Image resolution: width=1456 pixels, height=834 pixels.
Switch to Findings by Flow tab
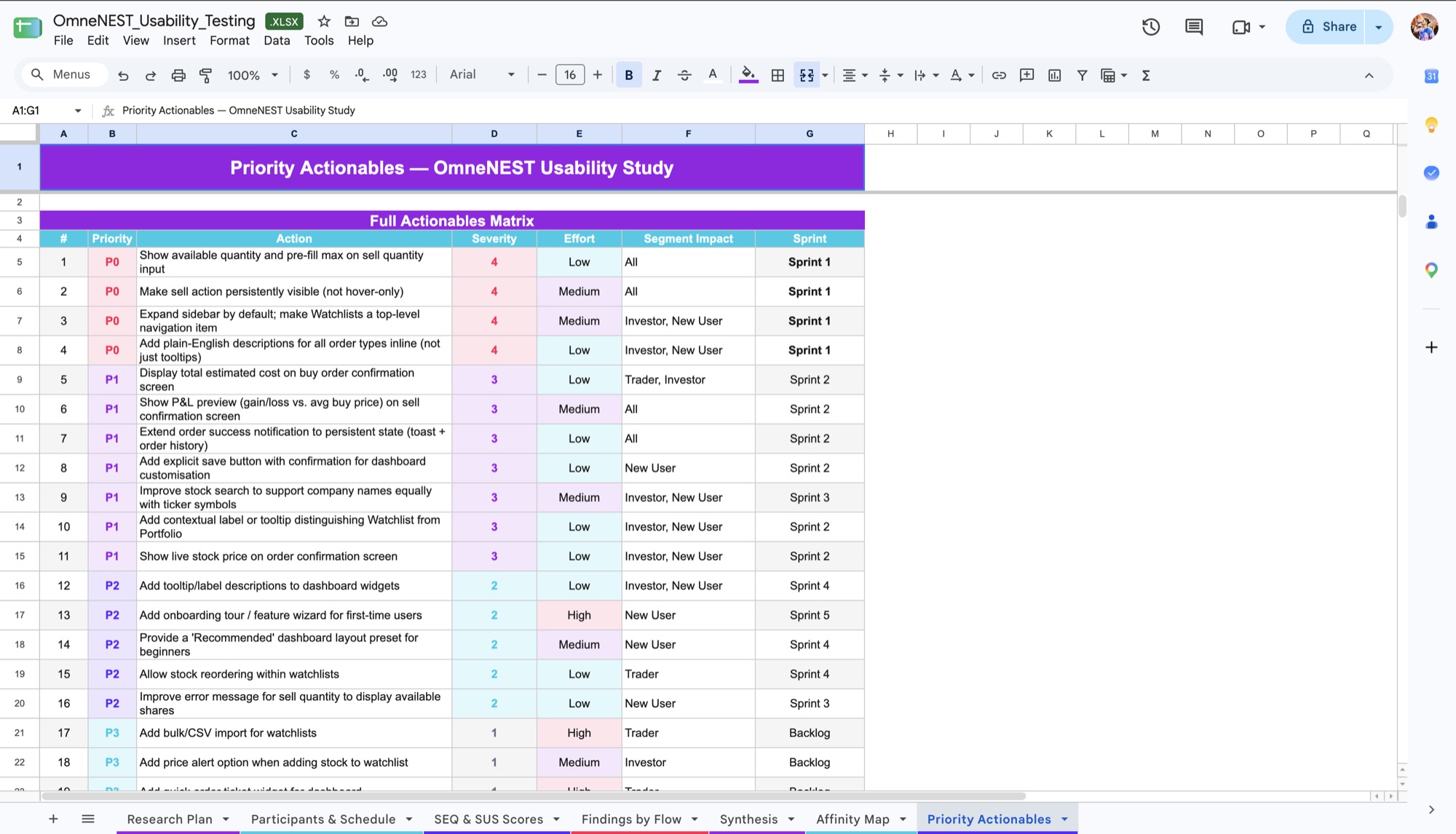[x=631, y=819]
